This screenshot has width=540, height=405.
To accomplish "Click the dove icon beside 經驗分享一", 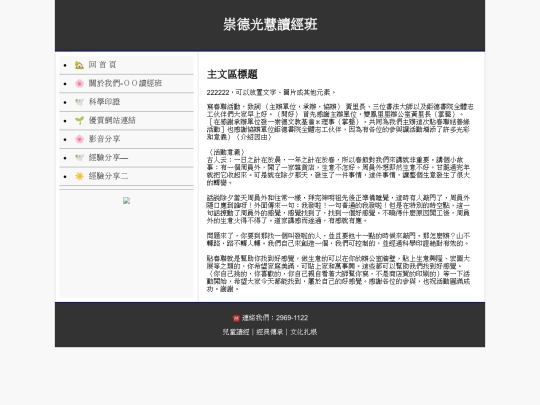I will click(79, 158).
